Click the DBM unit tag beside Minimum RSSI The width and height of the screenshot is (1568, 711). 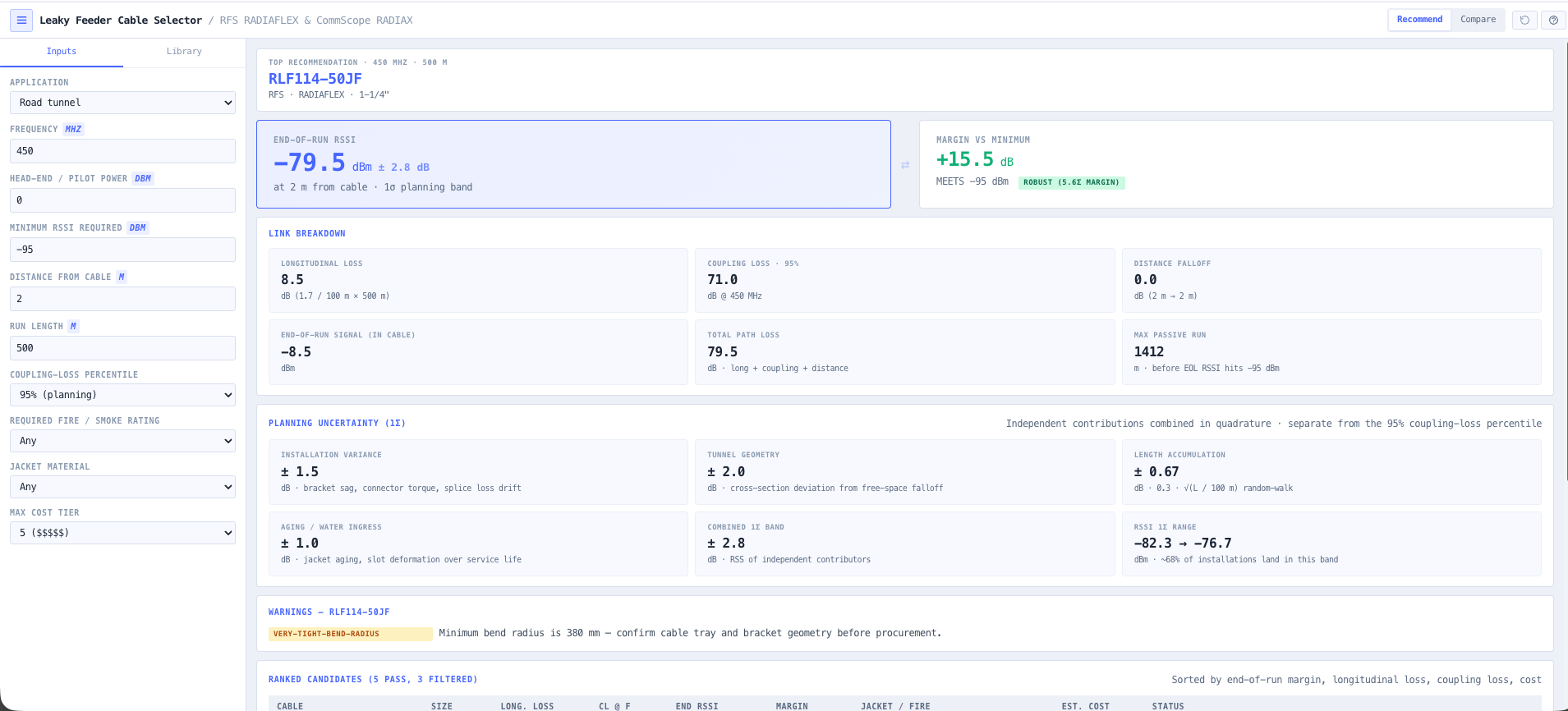(x=137, y=227)
